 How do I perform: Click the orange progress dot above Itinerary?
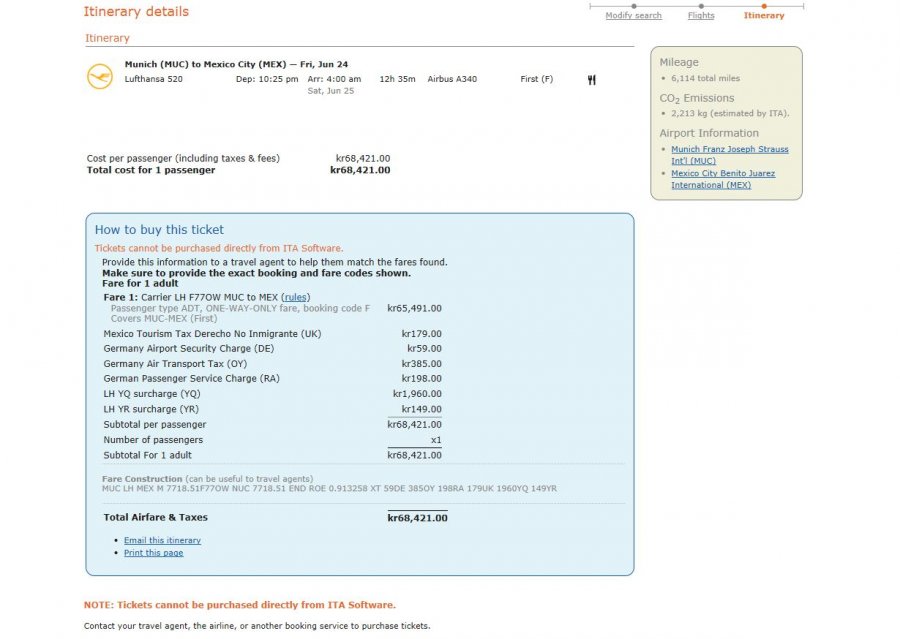(764, 6)
